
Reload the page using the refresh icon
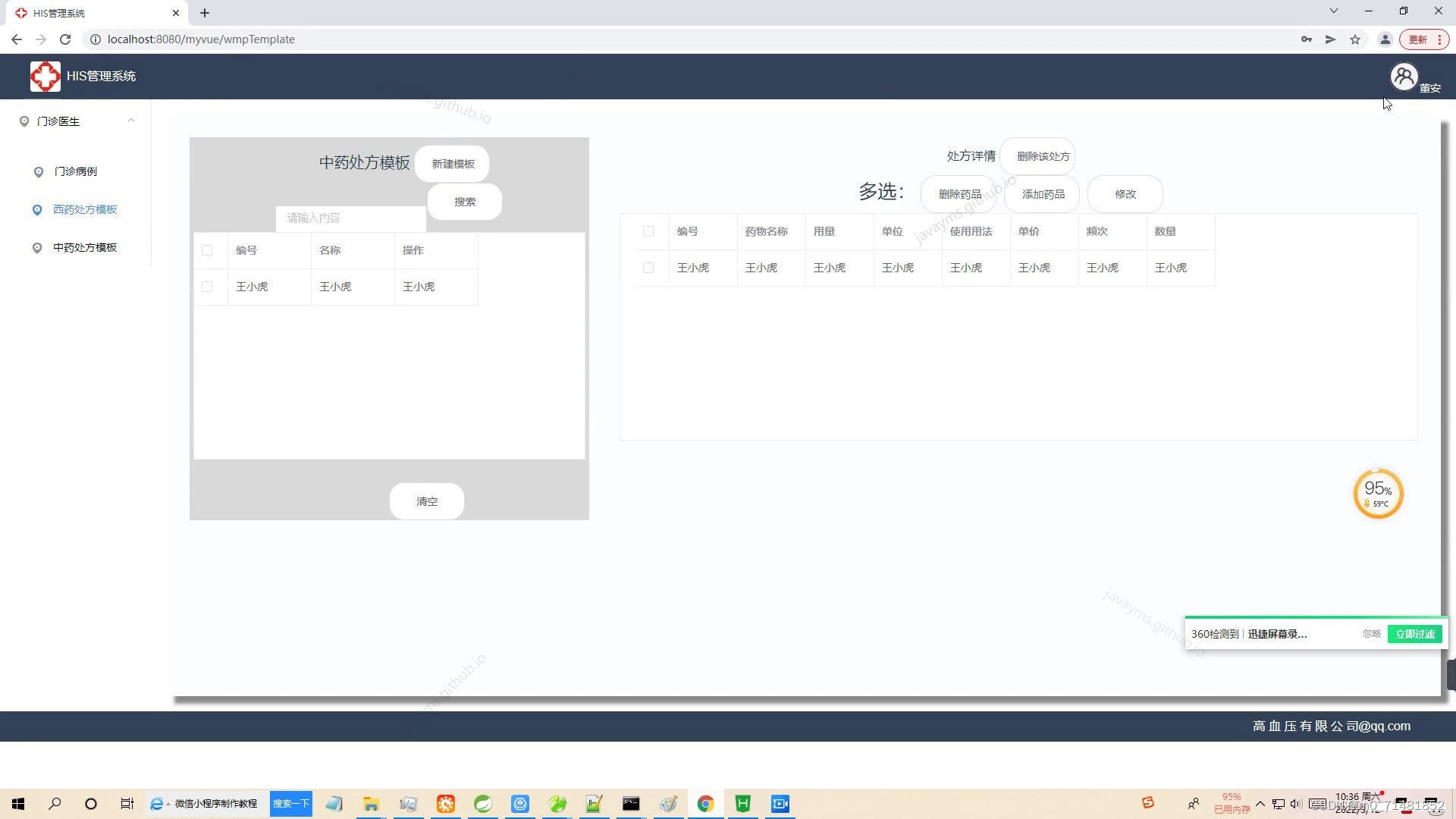pos(65,39)
